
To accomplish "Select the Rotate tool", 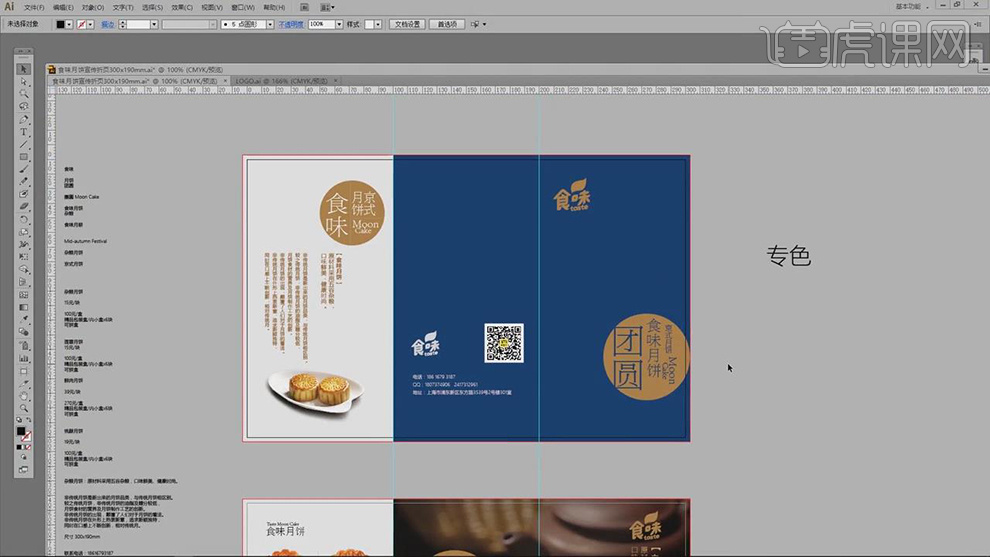I will [x=23, y=220].
